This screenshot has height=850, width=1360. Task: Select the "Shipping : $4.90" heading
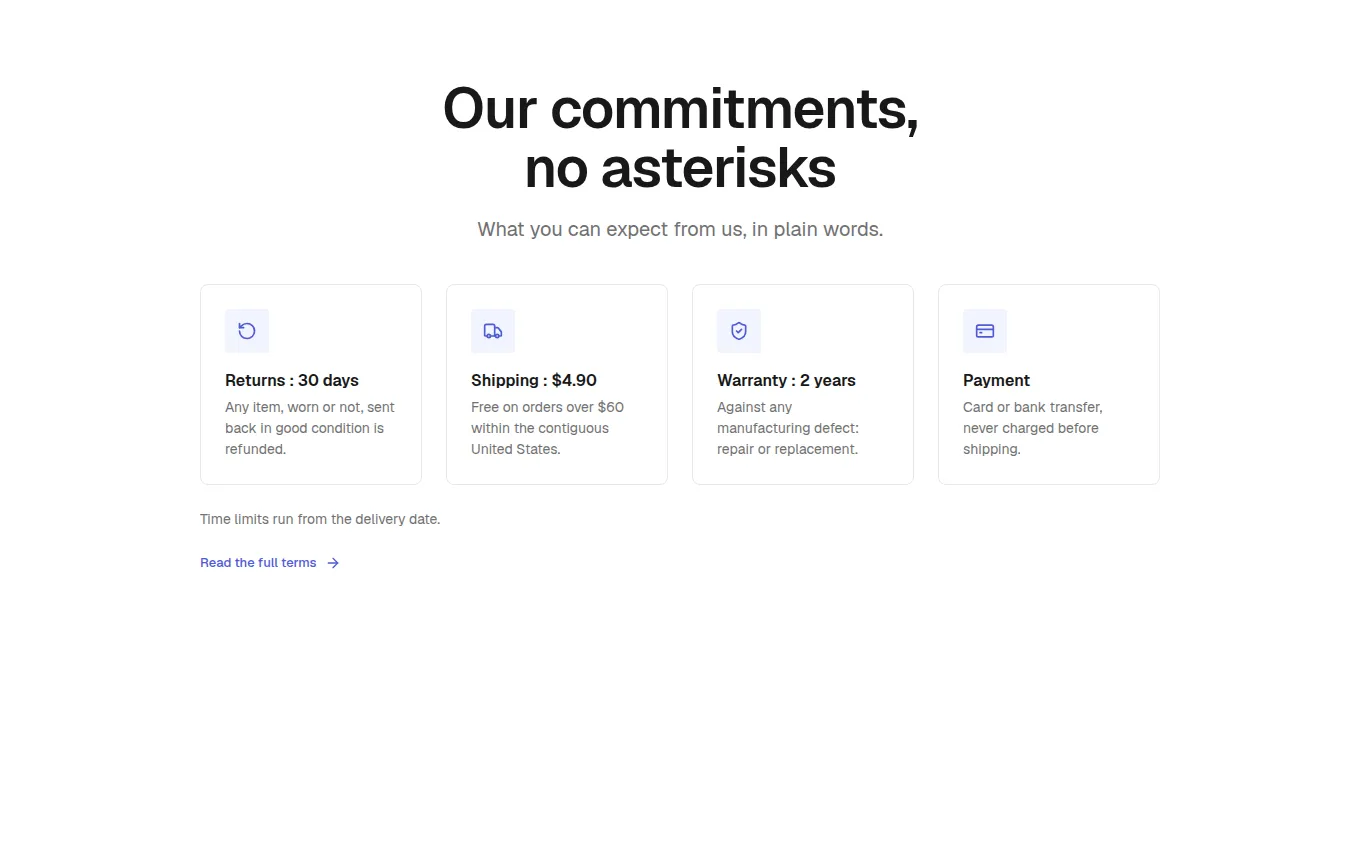(534, 380)
